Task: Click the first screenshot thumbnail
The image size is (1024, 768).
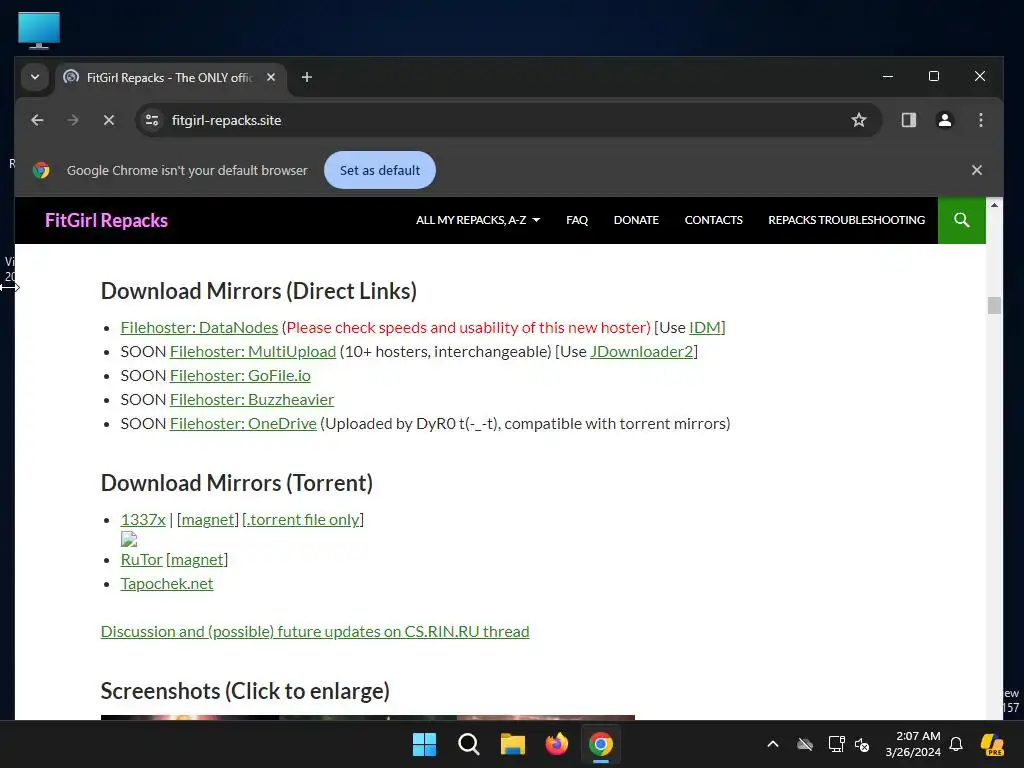Action: click(190, 718)
